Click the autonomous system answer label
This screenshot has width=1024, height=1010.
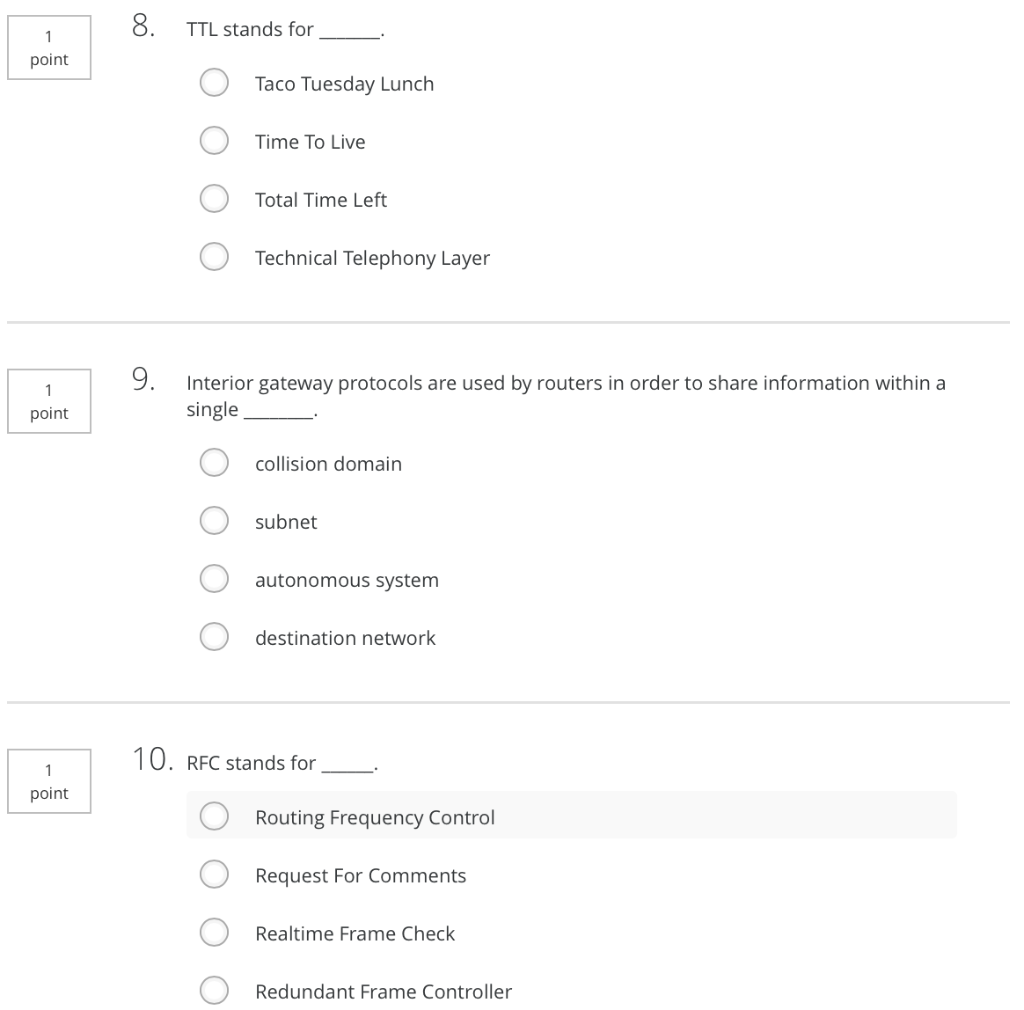[x=347, y=580]
